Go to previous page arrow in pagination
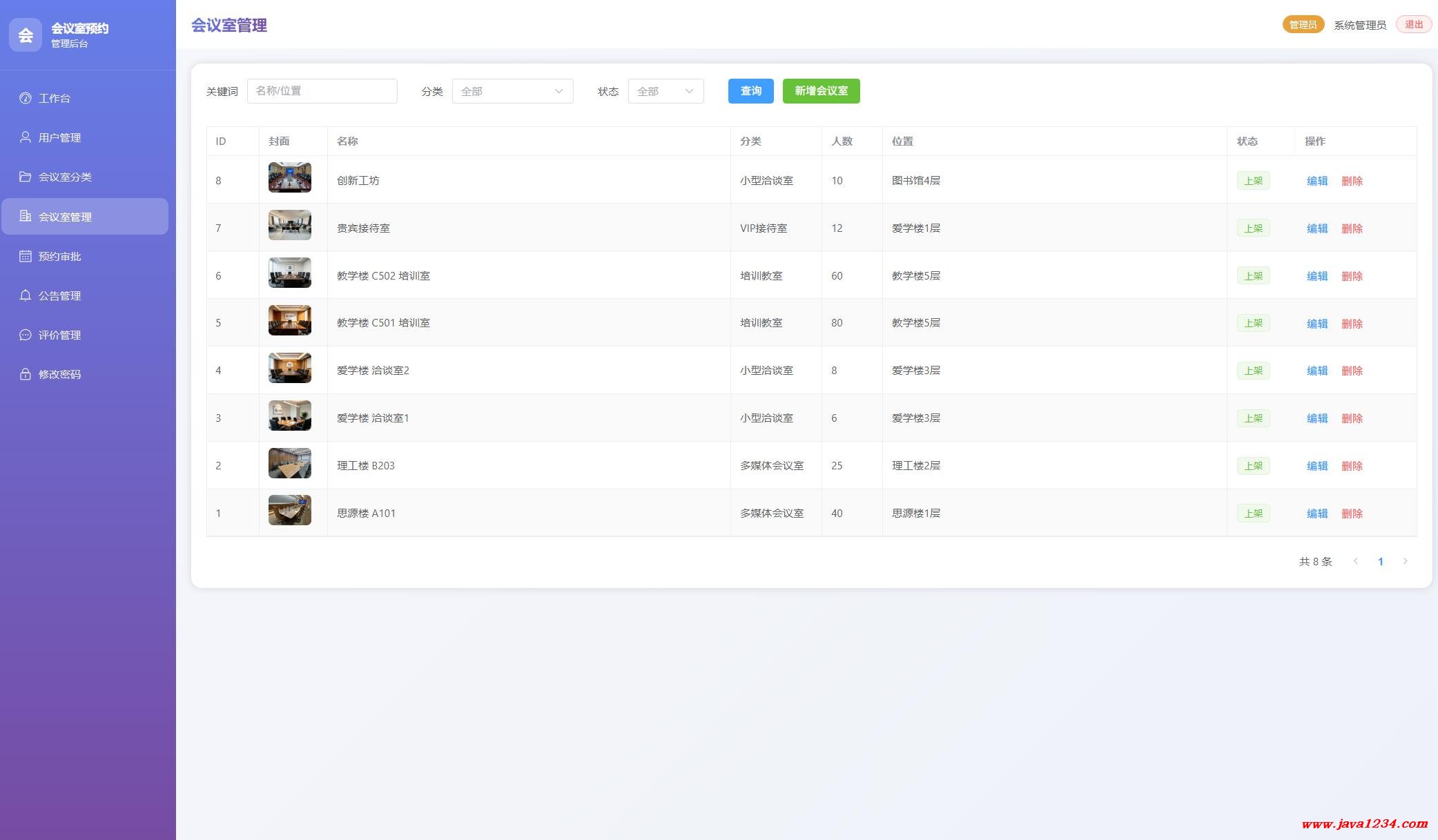This screenshot has height=840, width=1438. point(1356,561)
